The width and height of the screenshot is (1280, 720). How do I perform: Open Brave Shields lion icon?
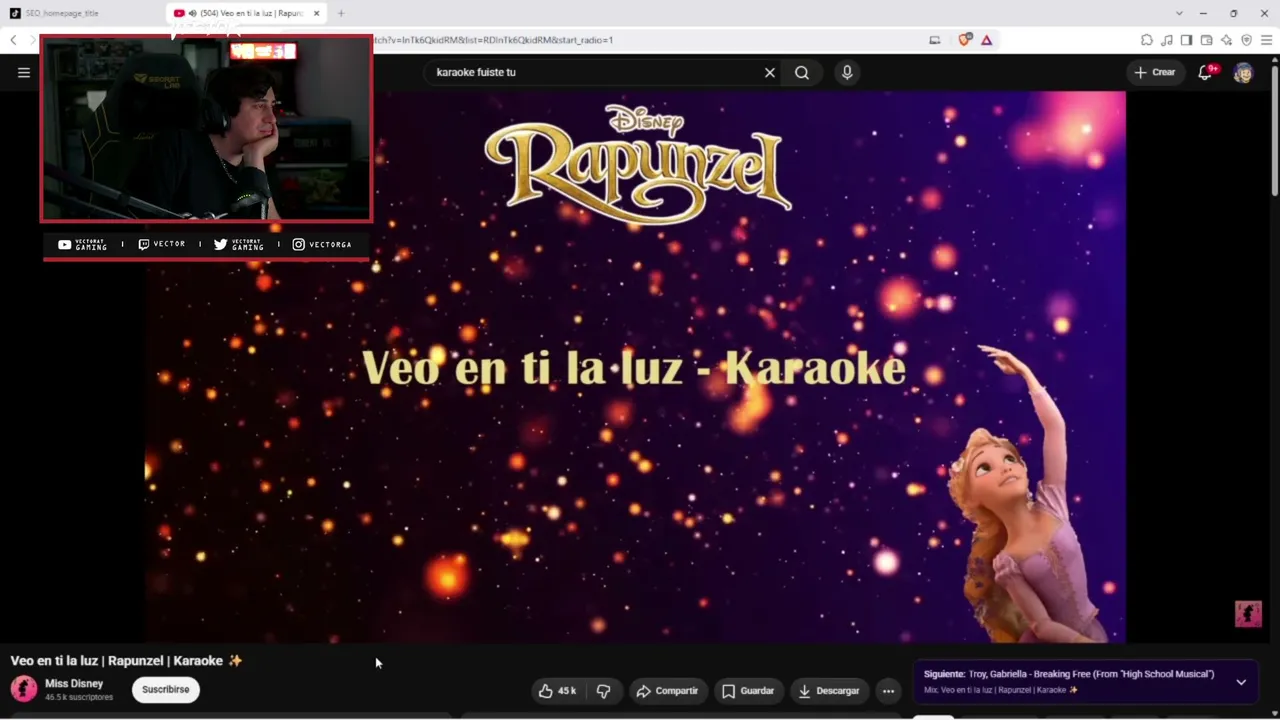click(965, 40)
